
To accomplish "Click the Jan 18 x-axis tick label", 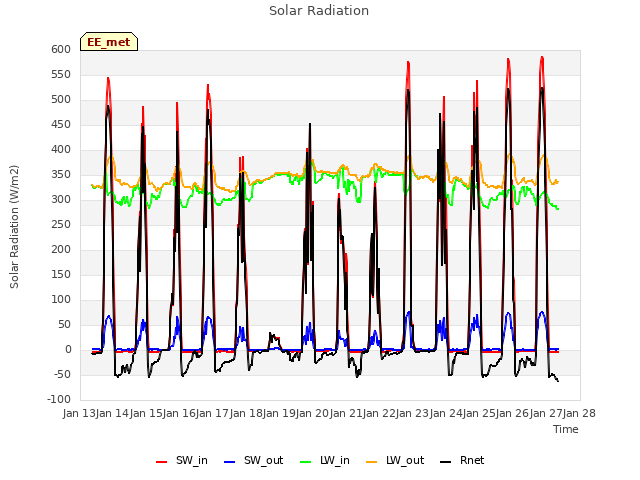I will tap(246, 413).
